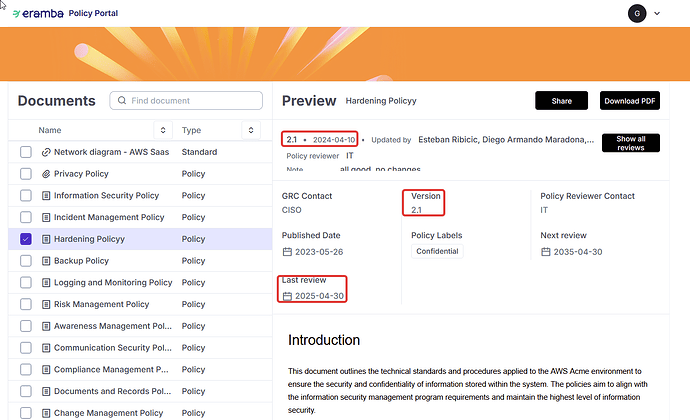Click document icon beside Hardening Policyy
The height and width of the screenshot is (420, 690).
(46, 239)
